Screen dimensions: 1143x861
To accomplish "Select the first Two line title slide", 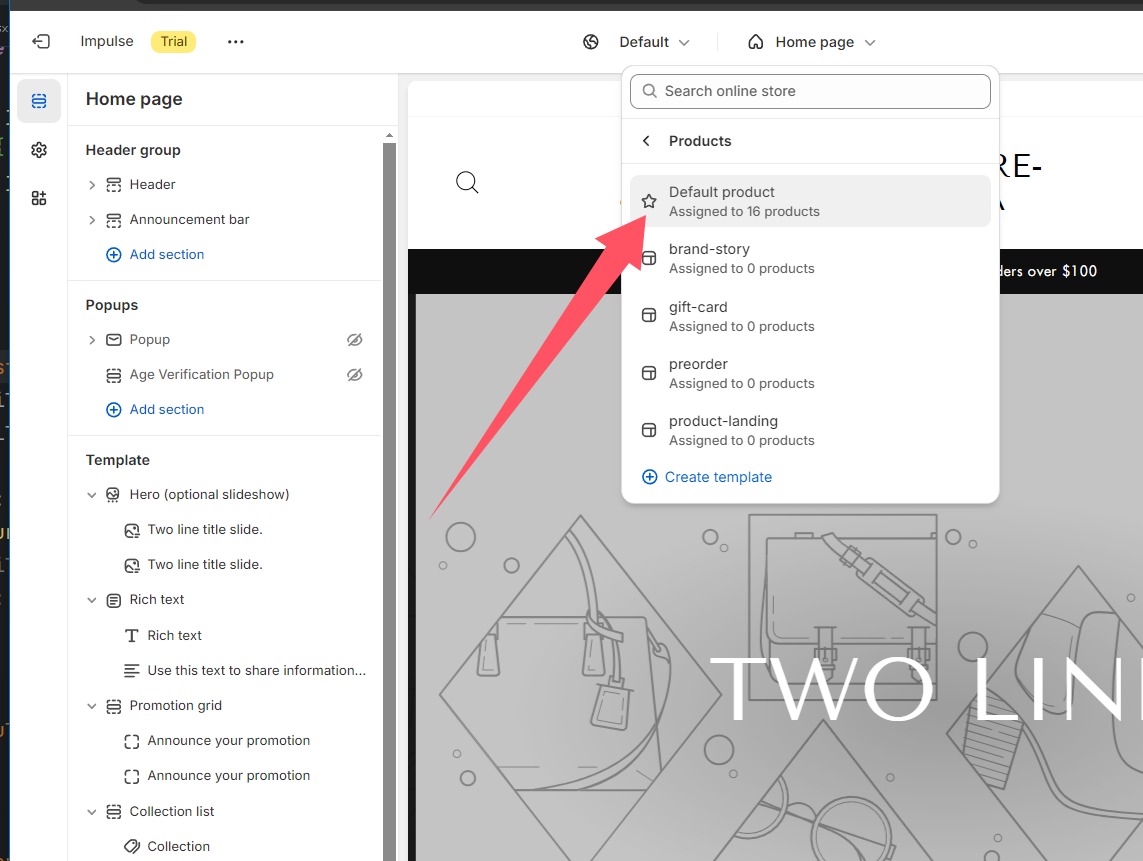I will [205, 529].
